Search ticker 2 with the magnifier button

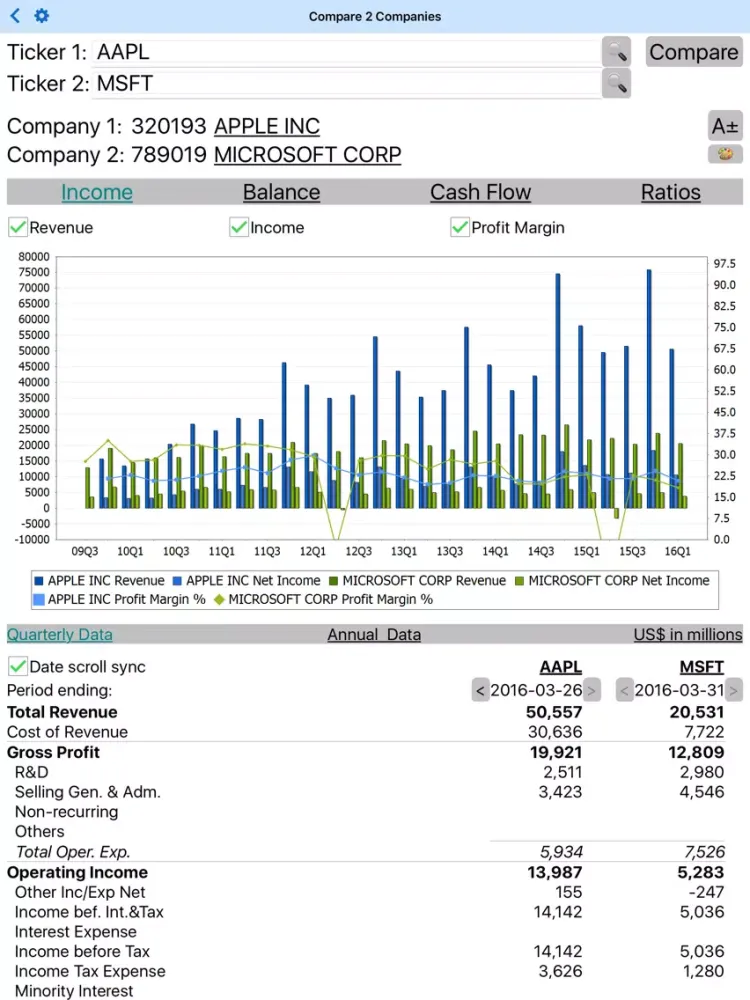pyautogui.click(x=616, y=83)
